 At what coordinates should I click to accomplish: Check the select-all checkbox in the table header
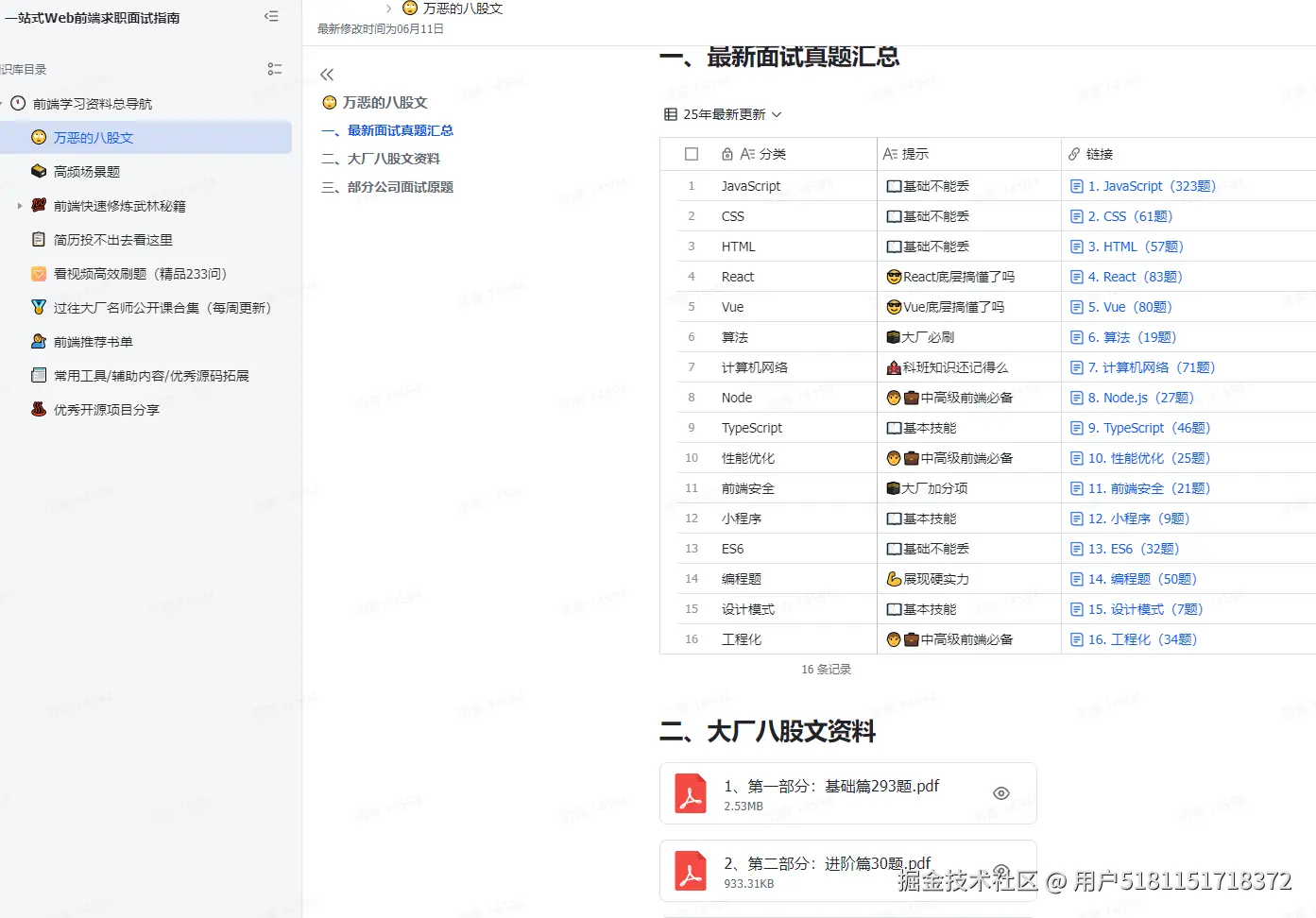[x=692, y=153]
